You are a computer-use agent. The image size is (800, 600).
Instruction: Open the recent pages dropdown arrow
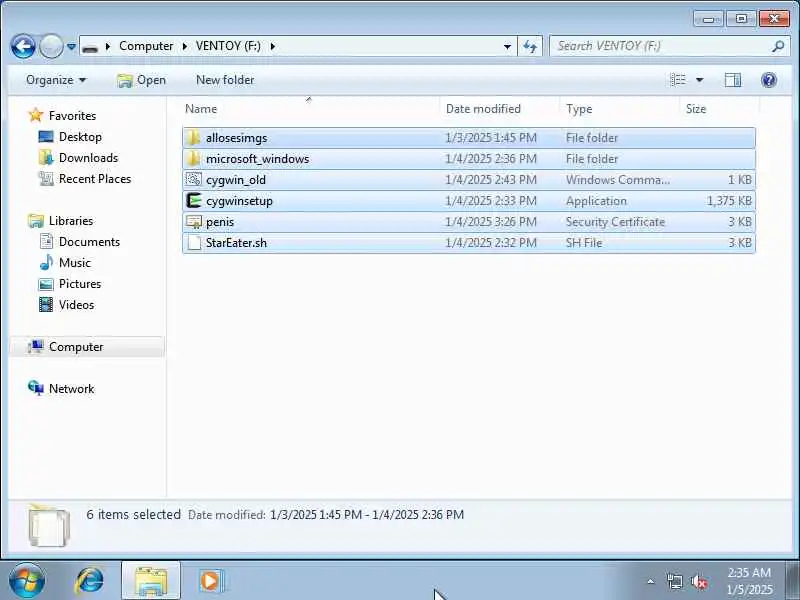[71, 47]
